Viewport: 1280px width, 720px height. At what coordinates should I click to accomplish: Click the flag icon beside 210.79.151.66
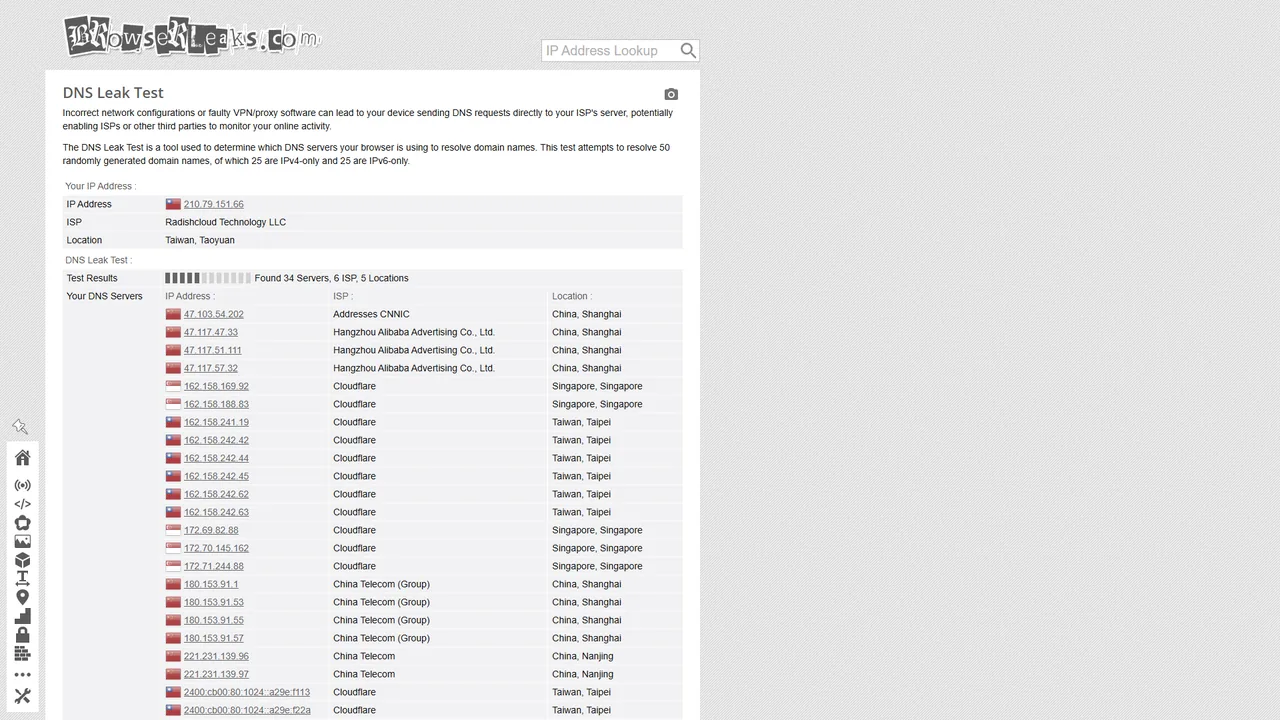coord(173,204)
